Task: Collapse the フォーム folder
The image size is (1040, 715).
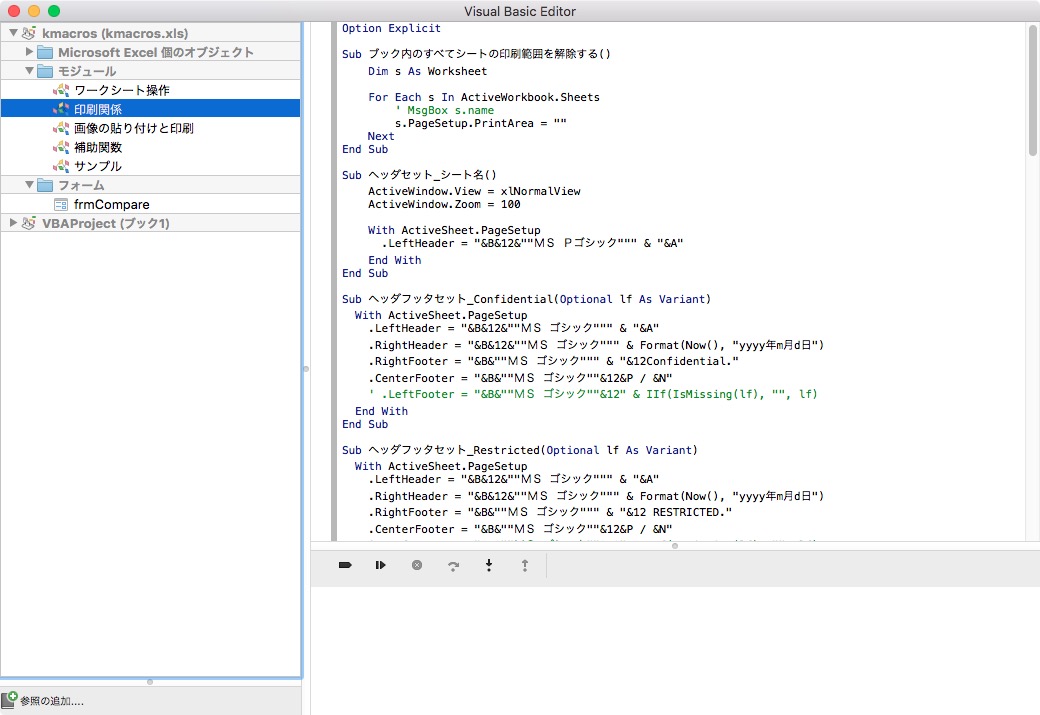Action: pyautogui.click(x=29, y=184)
